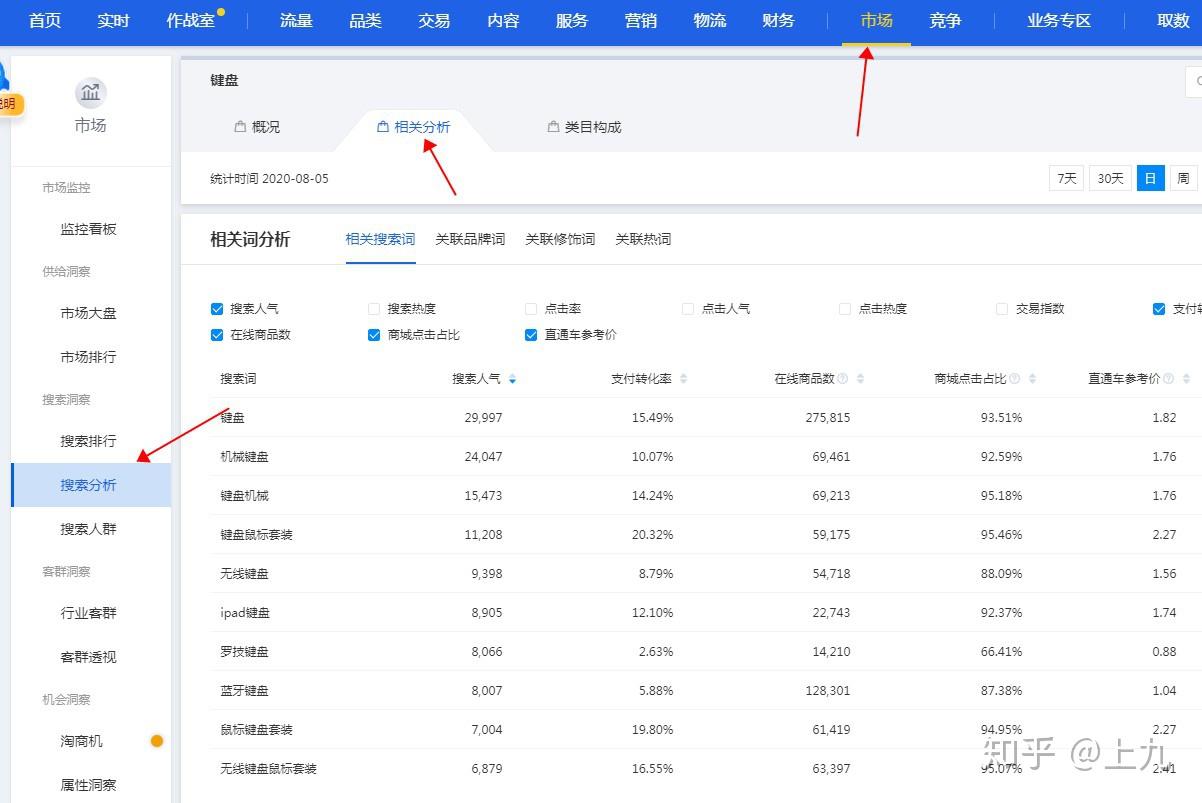Screen dimensions: 1202x803
Task: Sort by 商城点击占比 column arrow
Action: (x=1032, y=379)
